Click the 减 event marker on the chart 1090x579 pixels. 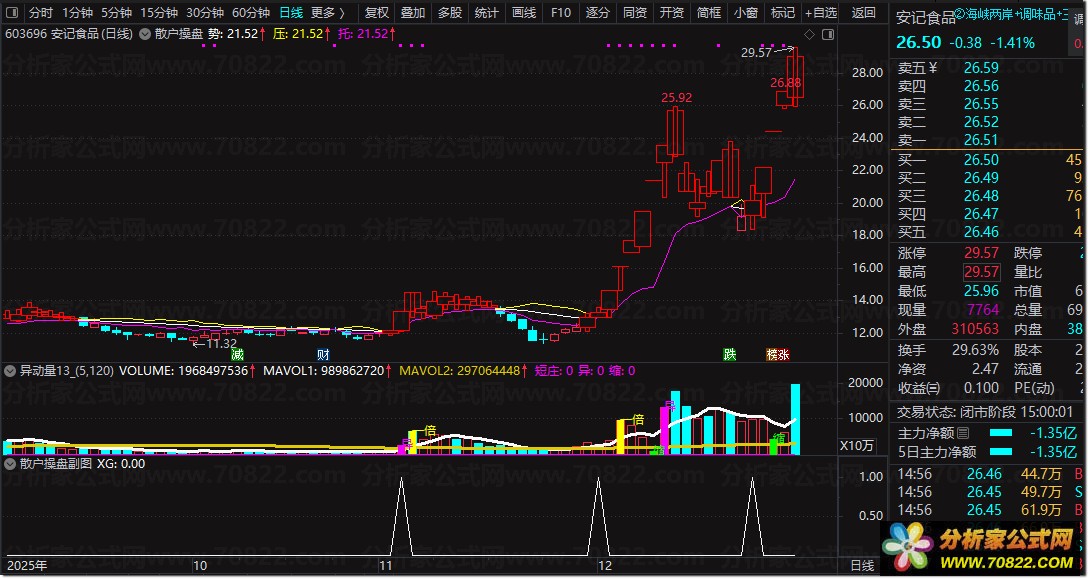pos(237,354)
